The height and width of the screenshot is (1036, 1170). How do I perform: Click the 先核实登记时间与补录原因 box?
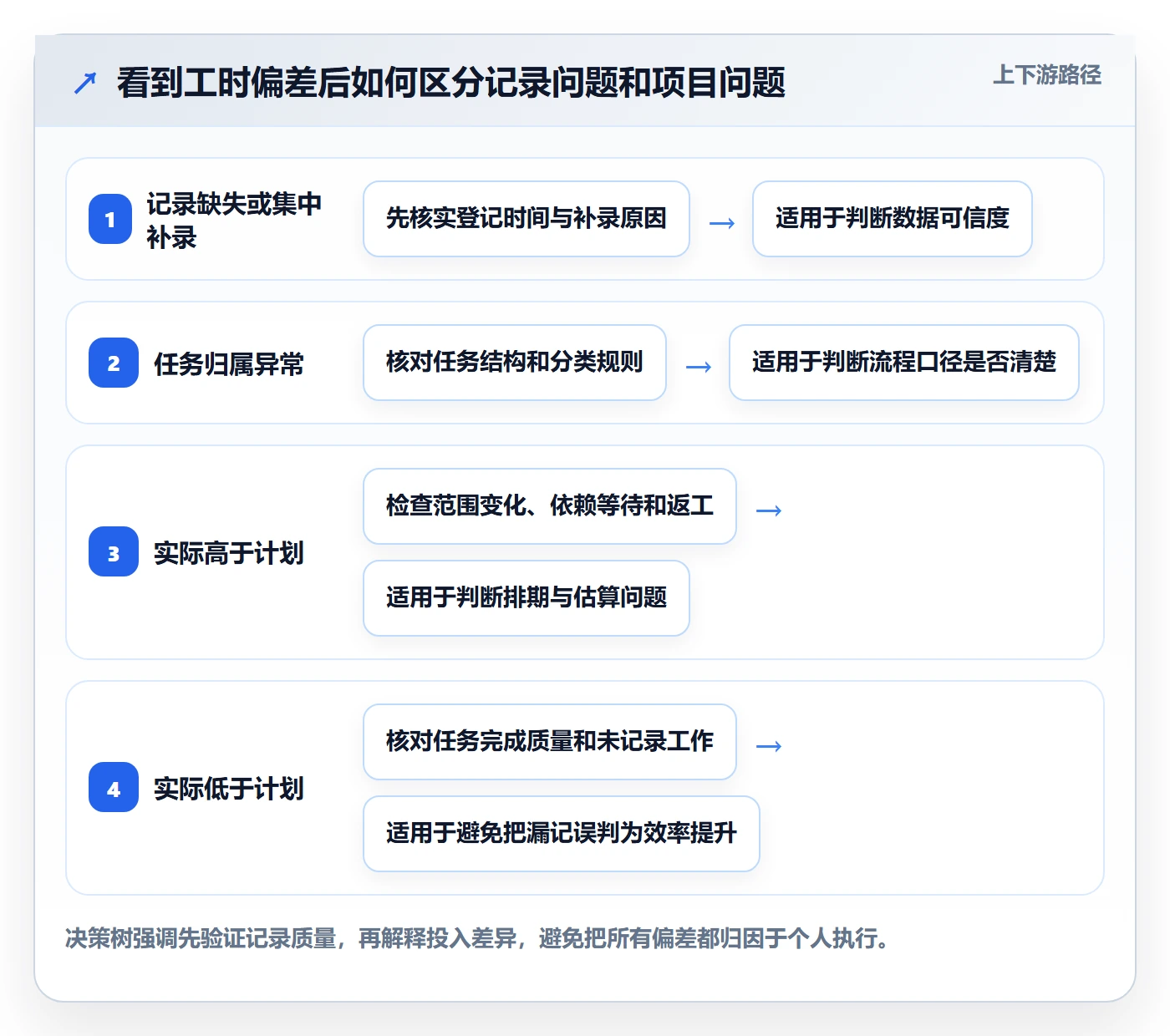pos(526,219)
